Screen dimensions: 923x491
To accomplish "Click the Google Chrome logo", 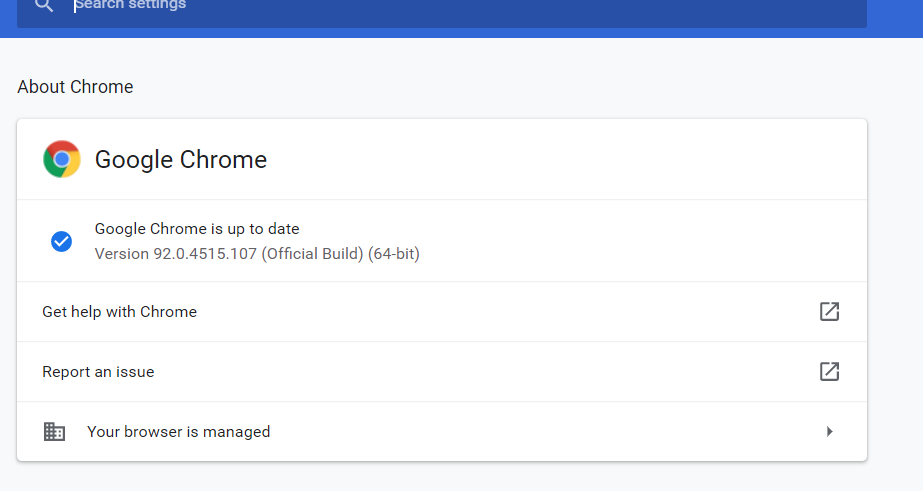I will 62,159.
